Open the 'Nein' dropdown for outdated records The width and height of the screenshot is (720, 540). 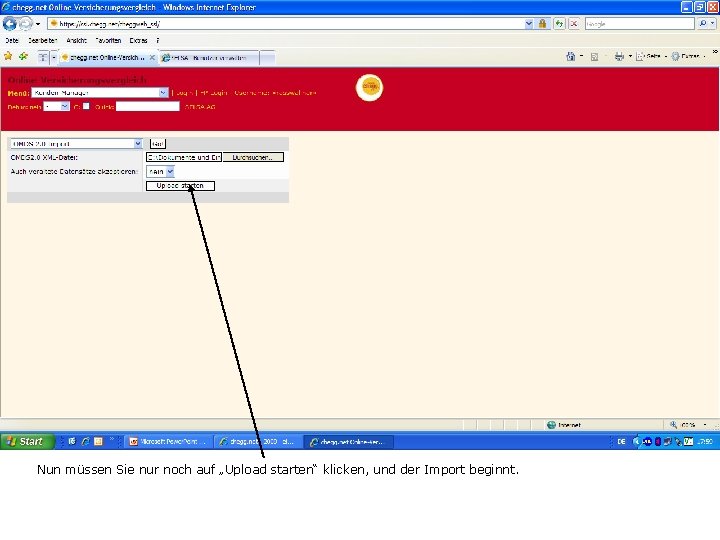(x=160, y=172)
